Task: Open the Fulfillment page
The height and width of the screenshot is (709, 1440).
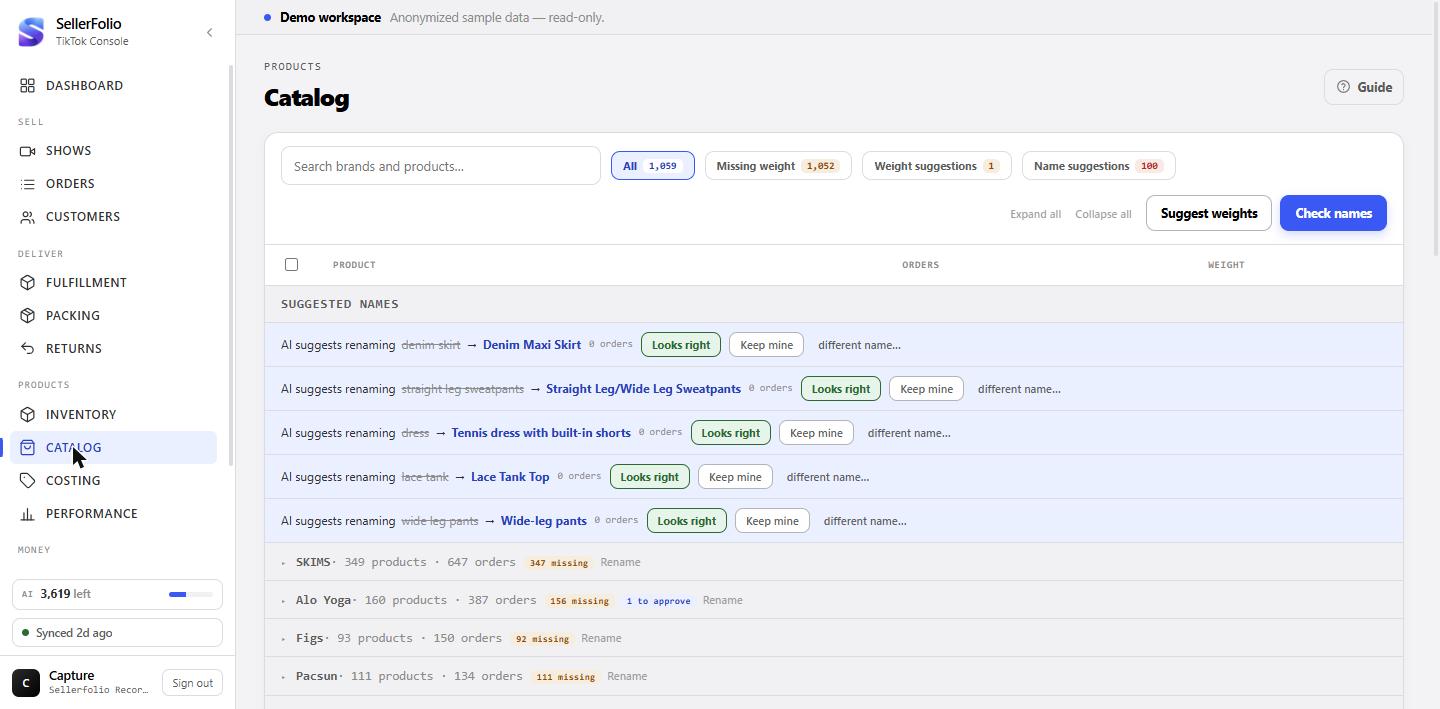Action: click(113, 283)
